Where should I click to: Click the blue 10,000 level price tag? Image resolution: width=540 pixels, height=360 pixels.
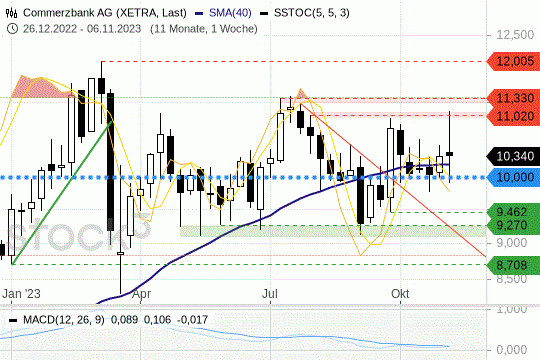(x=513, y=177)
